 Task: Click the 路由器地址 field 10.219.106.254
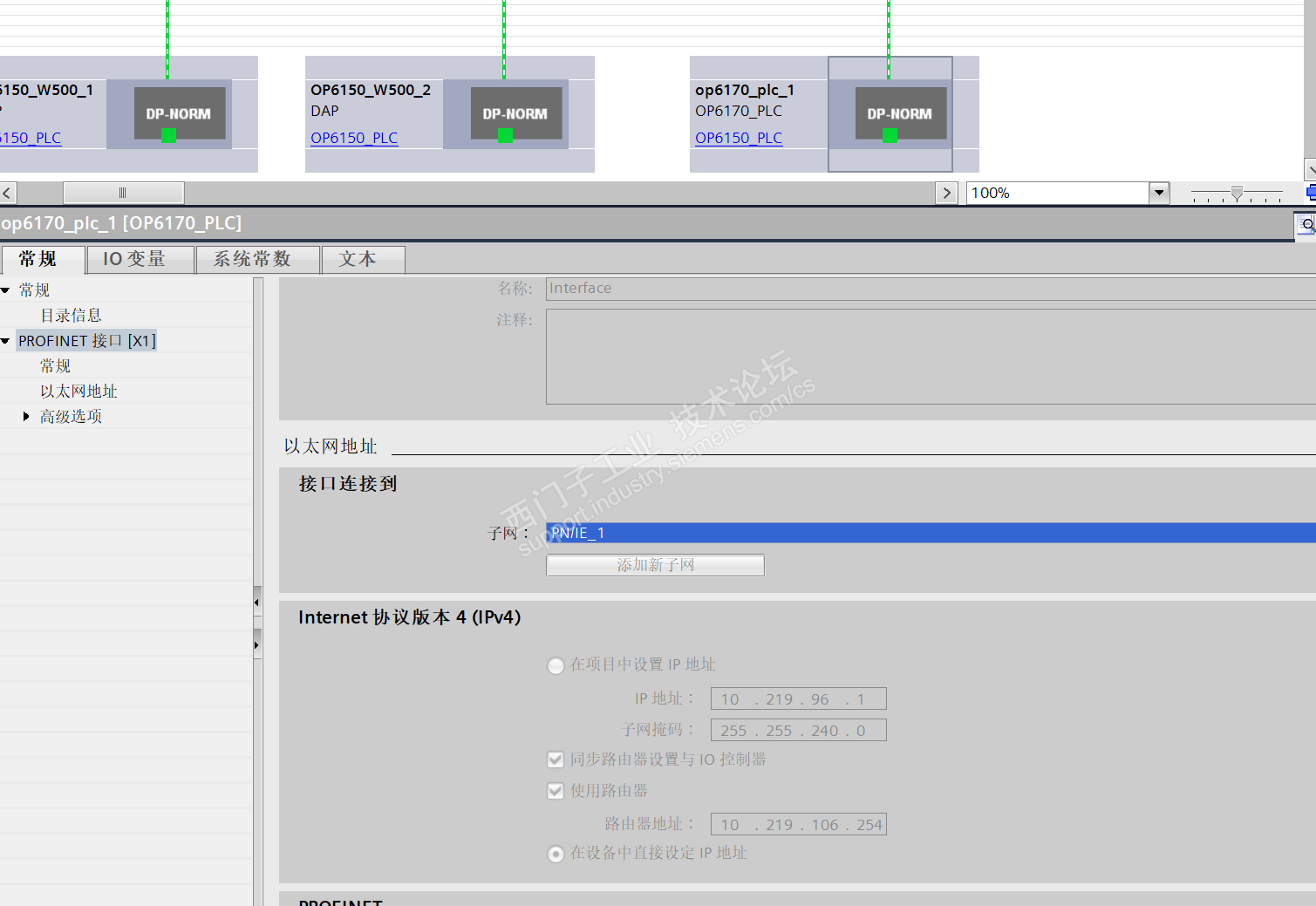coord(799,824)
